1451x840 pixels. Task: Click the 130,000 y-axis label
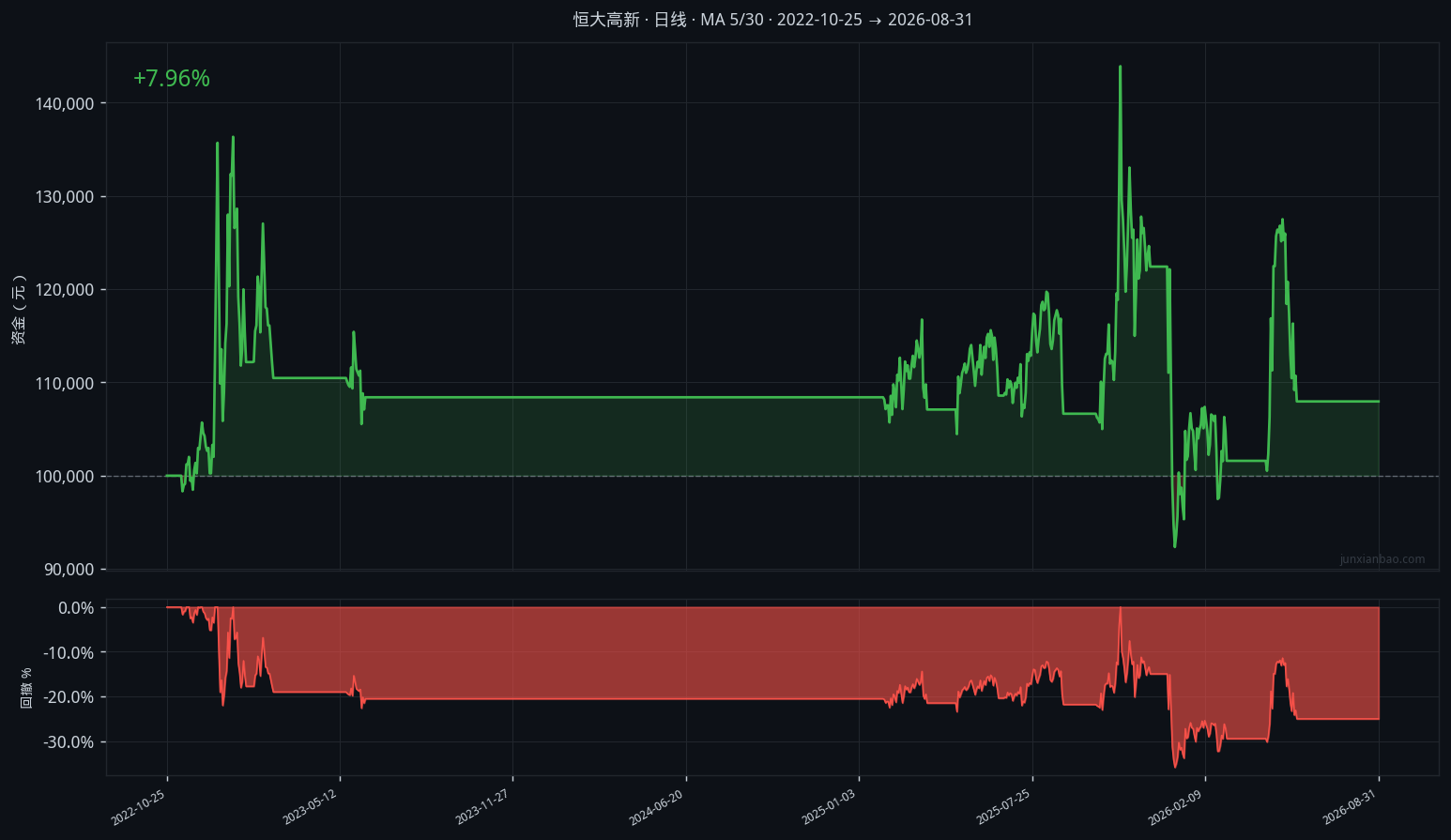click(x=65, y=197)
